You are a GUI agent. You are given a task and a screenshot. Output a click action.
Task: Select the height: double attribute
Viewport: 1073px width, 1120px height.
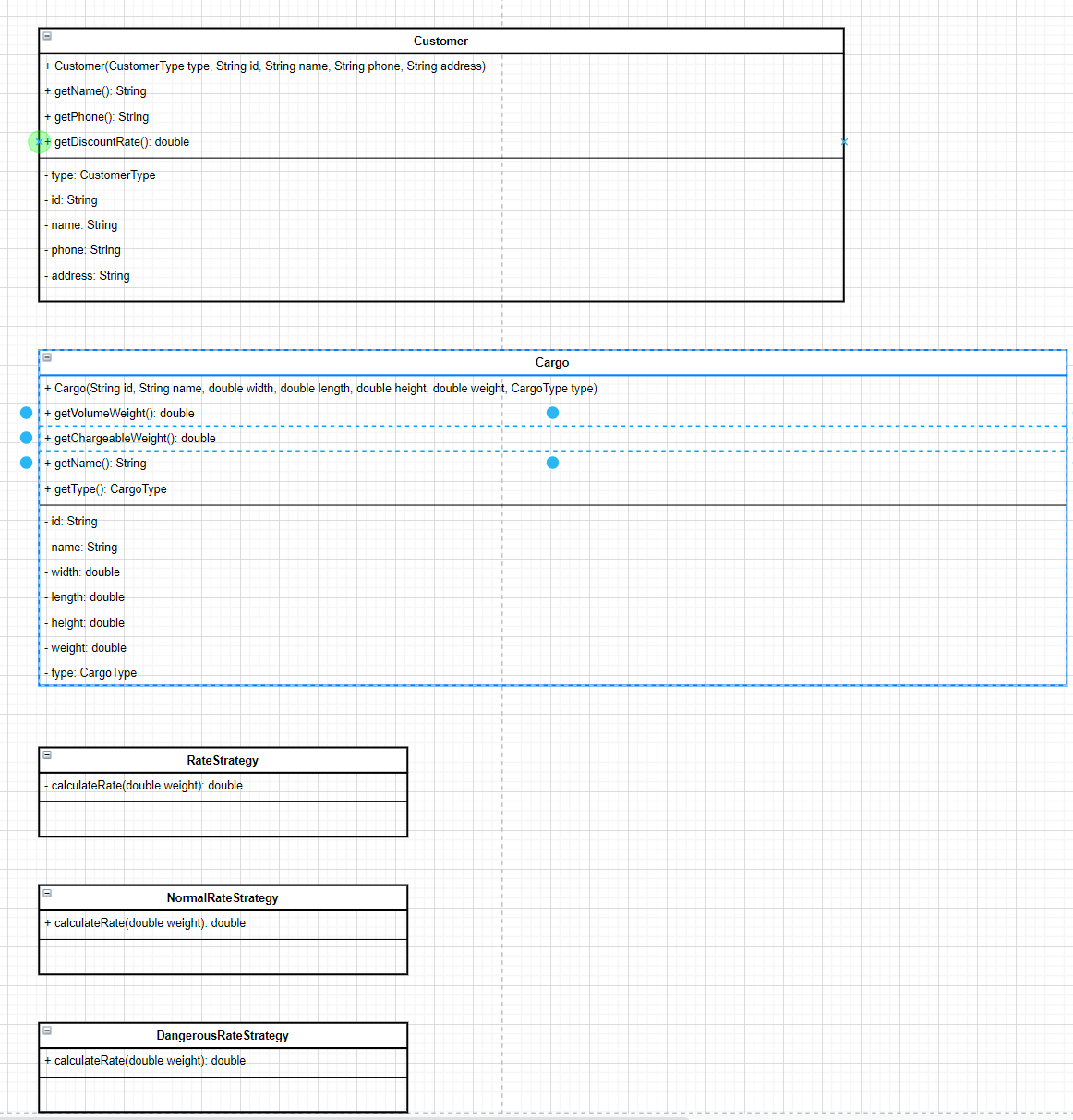click(552, 623)
